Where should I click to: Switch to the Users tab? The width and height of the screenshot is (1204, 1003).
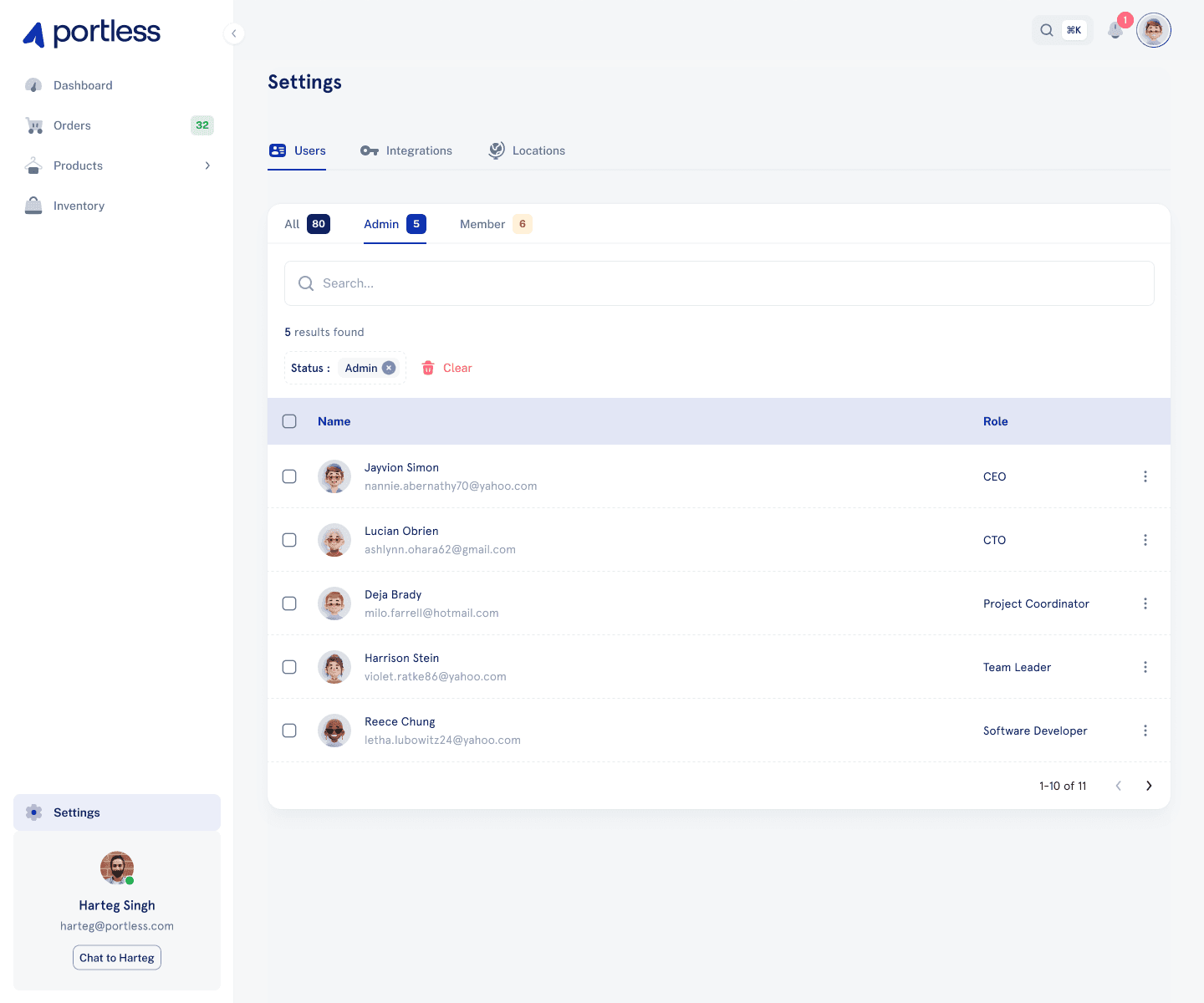tap(297, 150)
